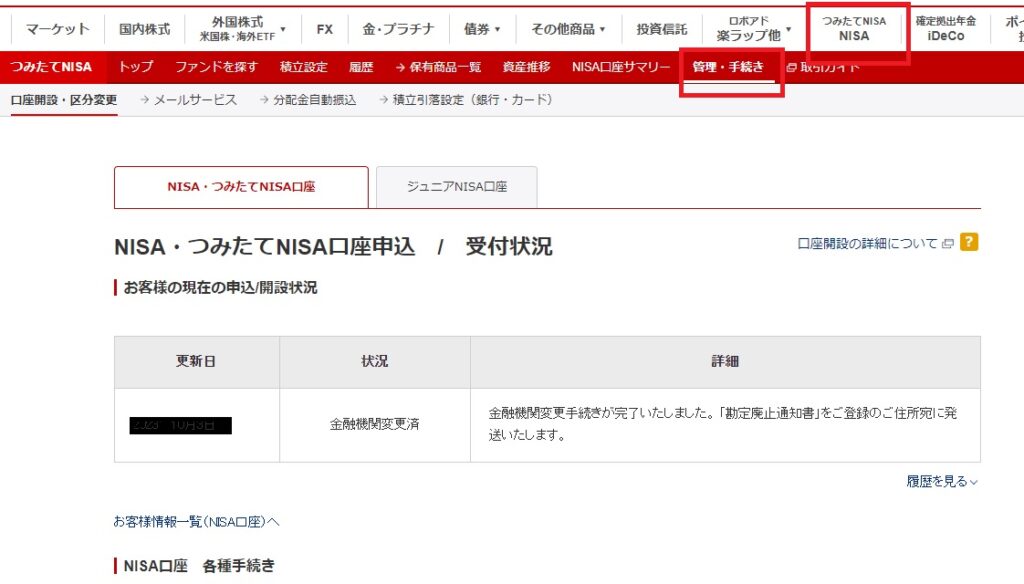Open the 債券 dropdown in top navigation
The width and height of the screenshot is (1024, 584).
[x=482, y=29]
